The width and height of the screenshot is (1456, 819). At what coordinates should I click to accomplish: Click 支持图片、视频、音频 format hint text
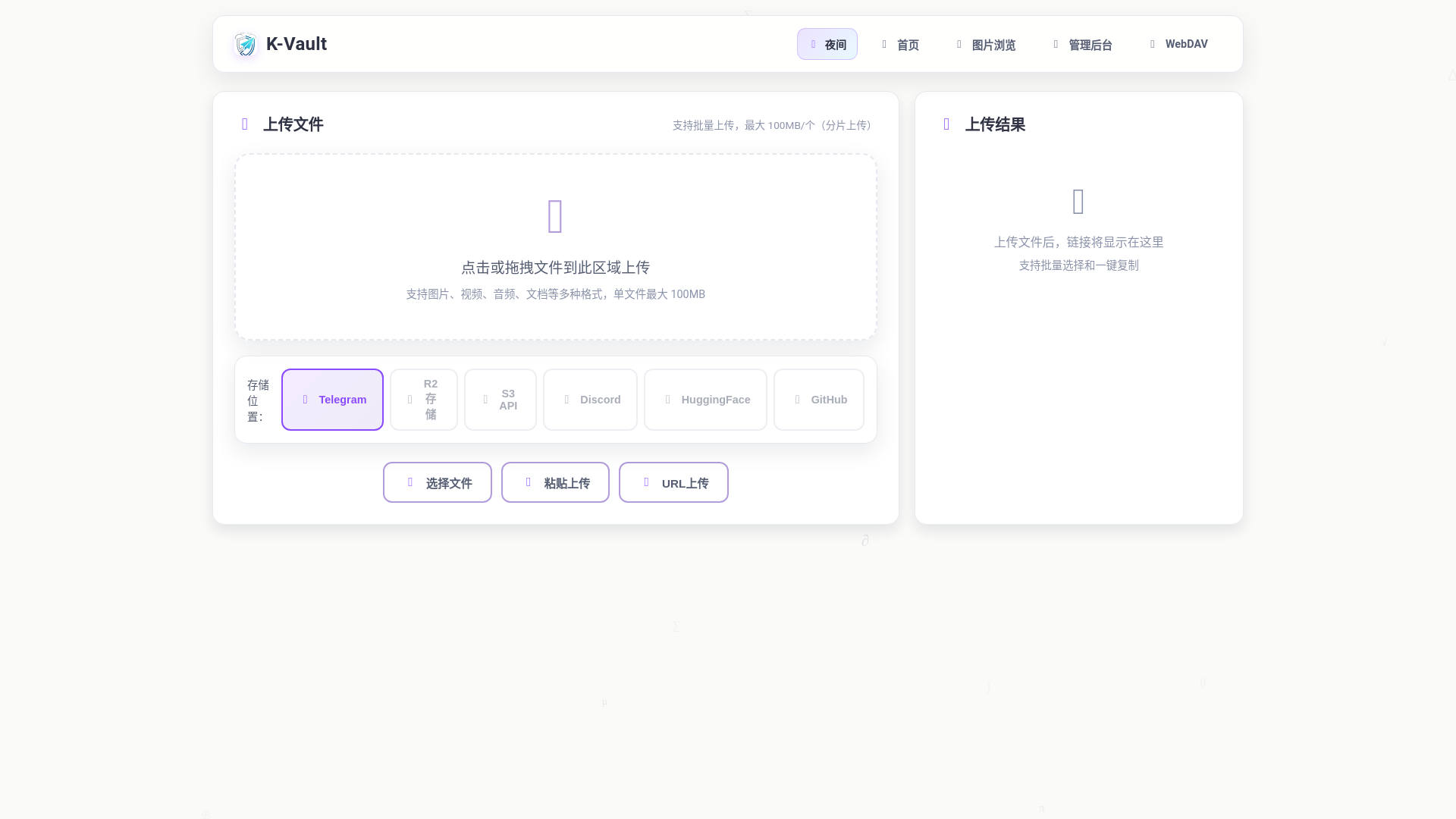tap(556, 294)
